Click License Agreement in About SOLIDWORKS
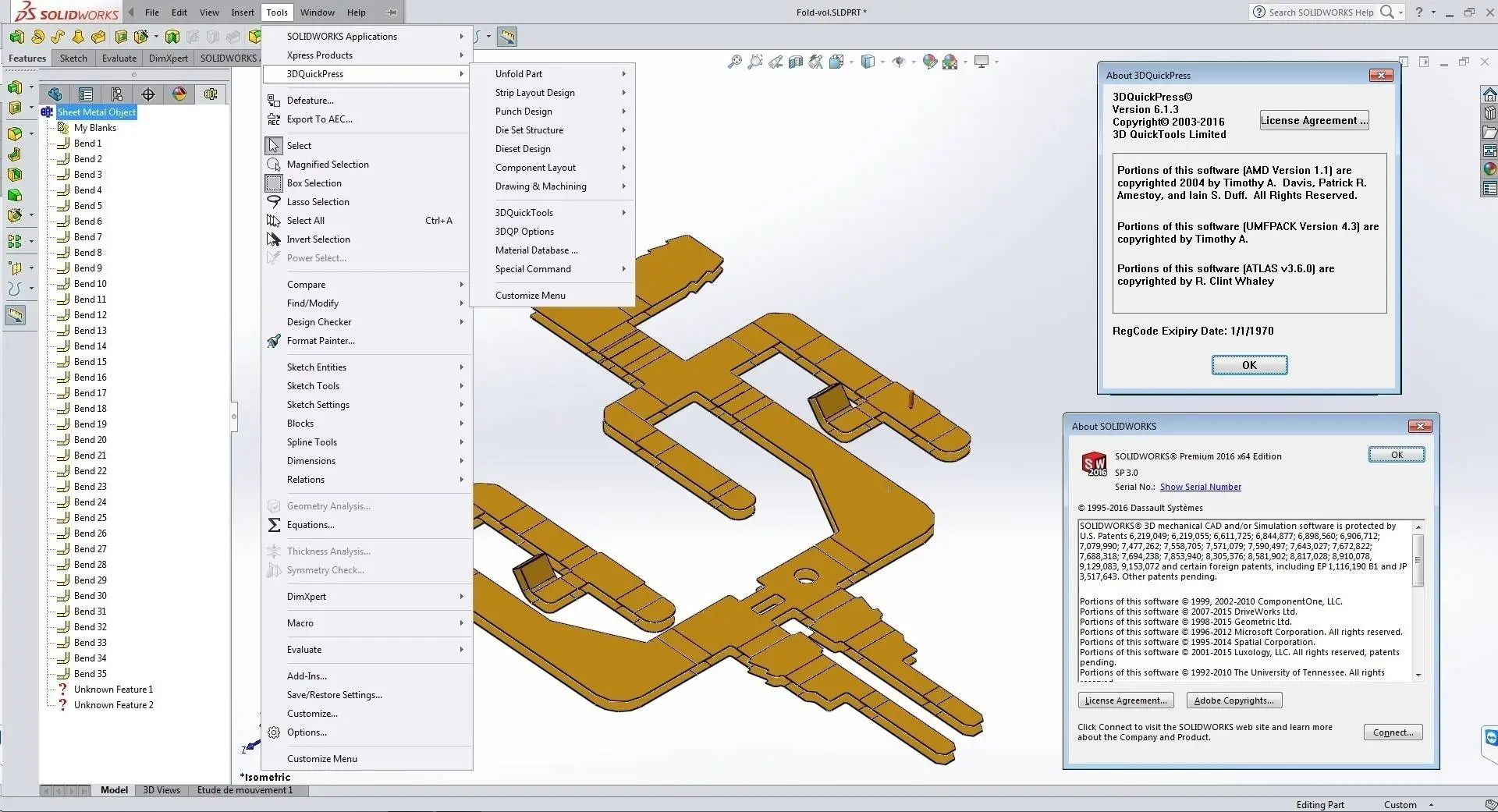 coord(1126,700)
